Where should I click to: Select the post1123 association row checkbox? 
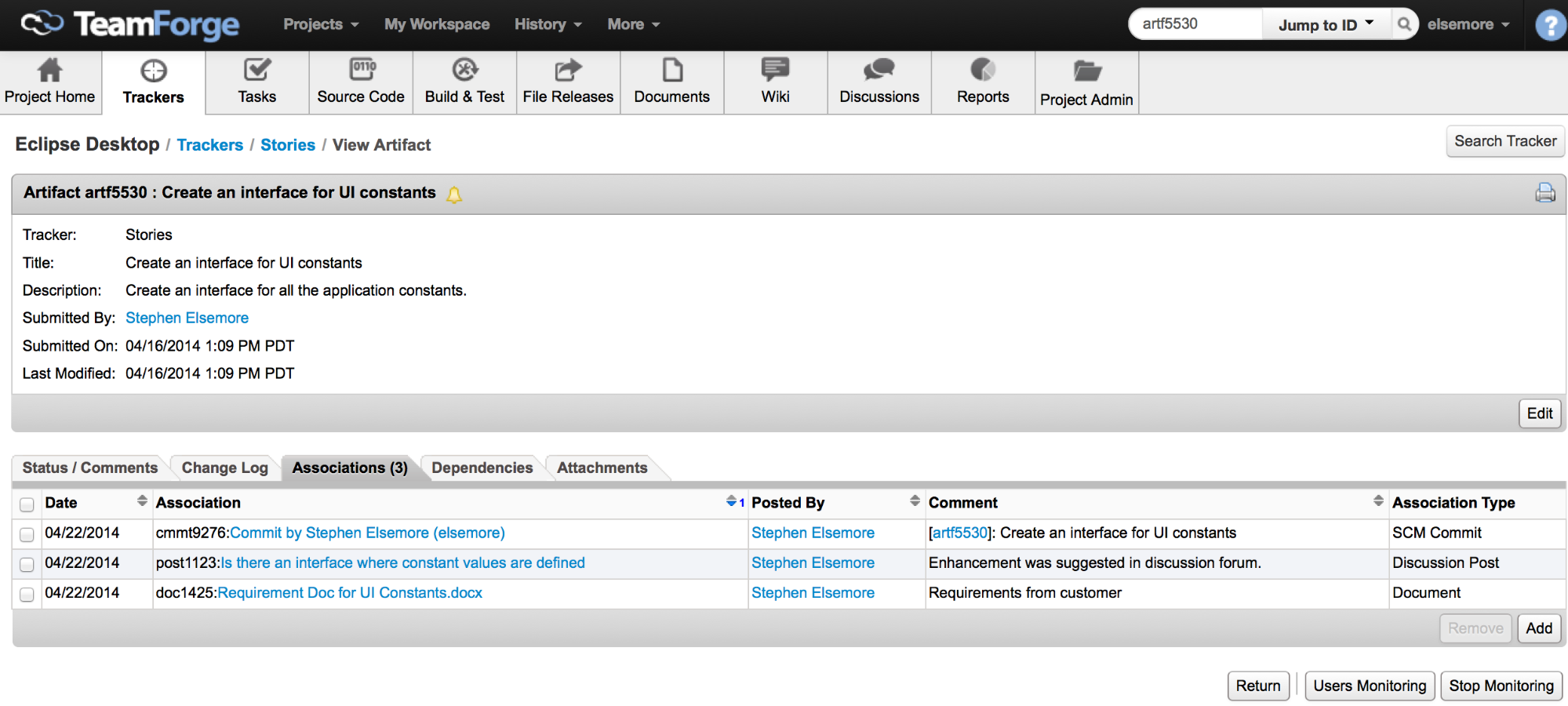pos(27,564)
